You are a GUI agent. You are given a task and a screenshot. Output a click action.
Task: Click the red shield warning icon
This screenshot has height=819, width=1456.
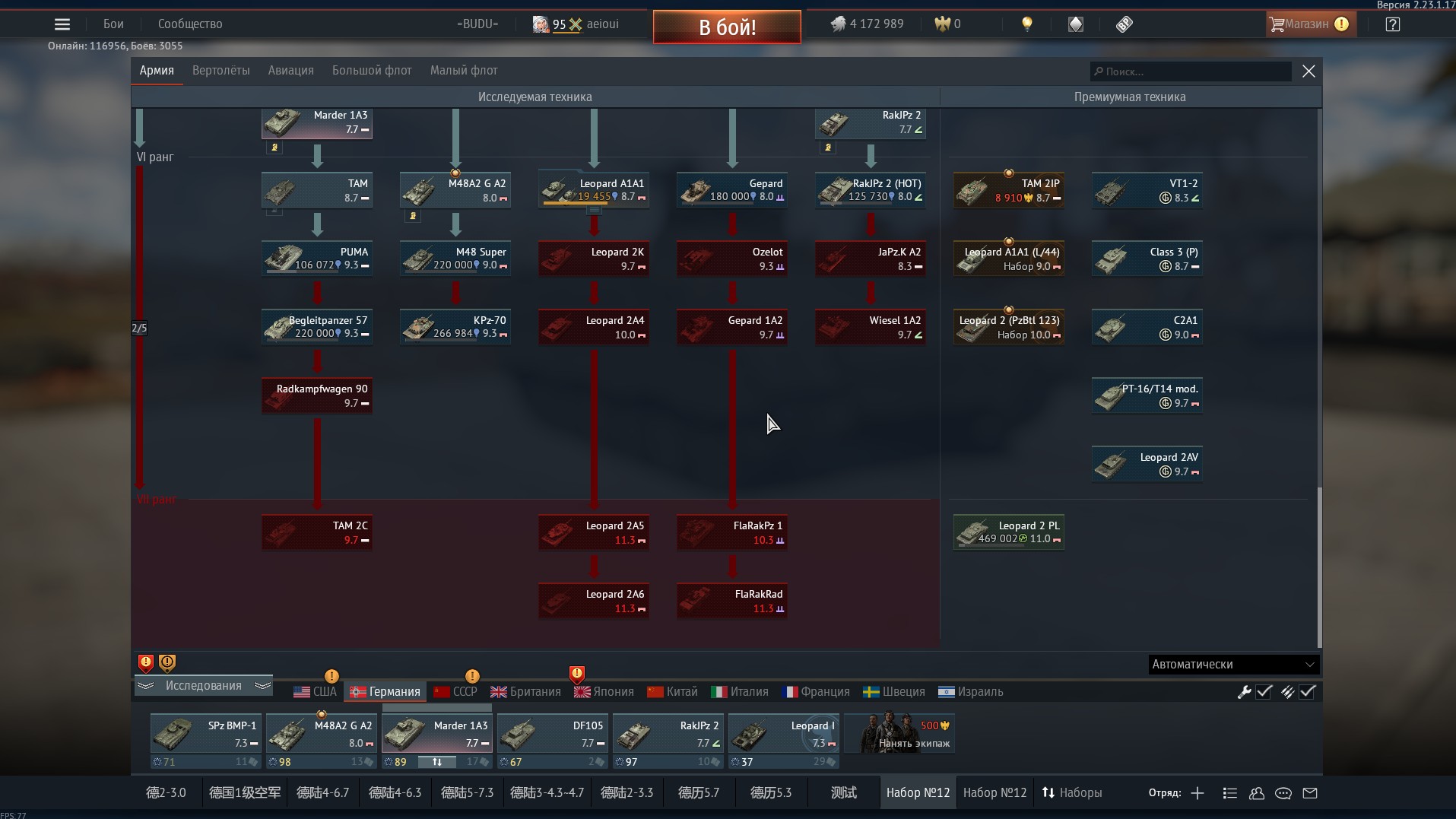(x=146, y=662)
